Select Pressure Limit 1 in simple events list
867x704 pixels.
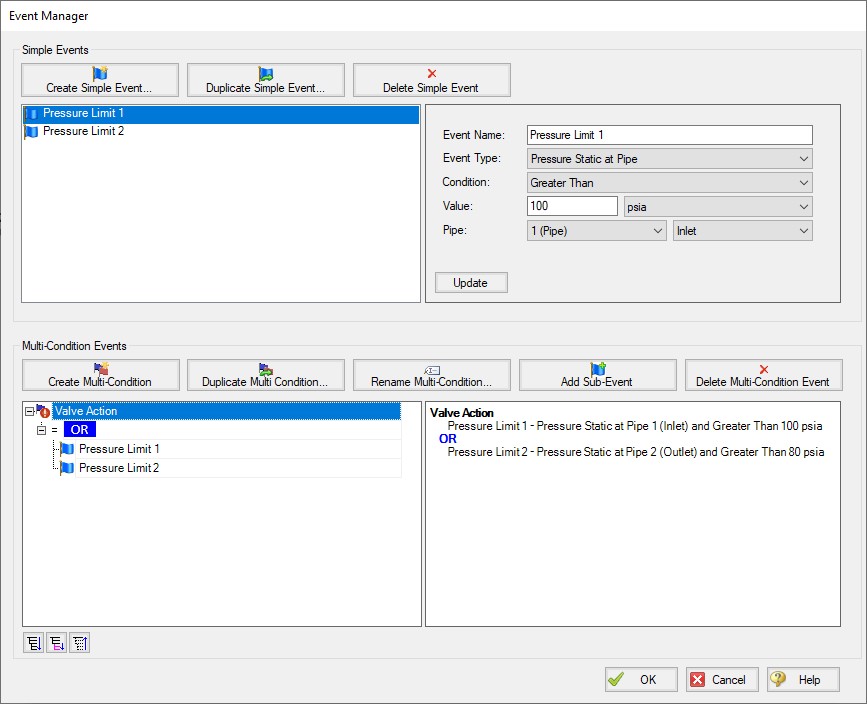[221, 113]
